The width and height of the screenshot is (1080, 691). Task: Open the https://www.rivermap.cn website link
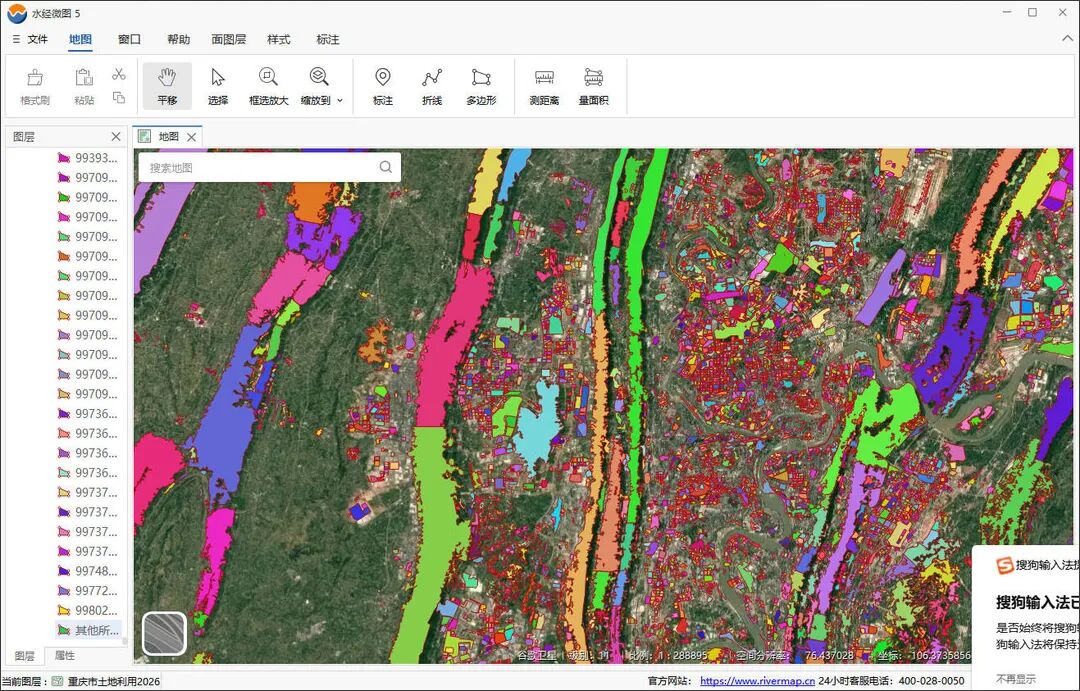click(x=758, y=681)
